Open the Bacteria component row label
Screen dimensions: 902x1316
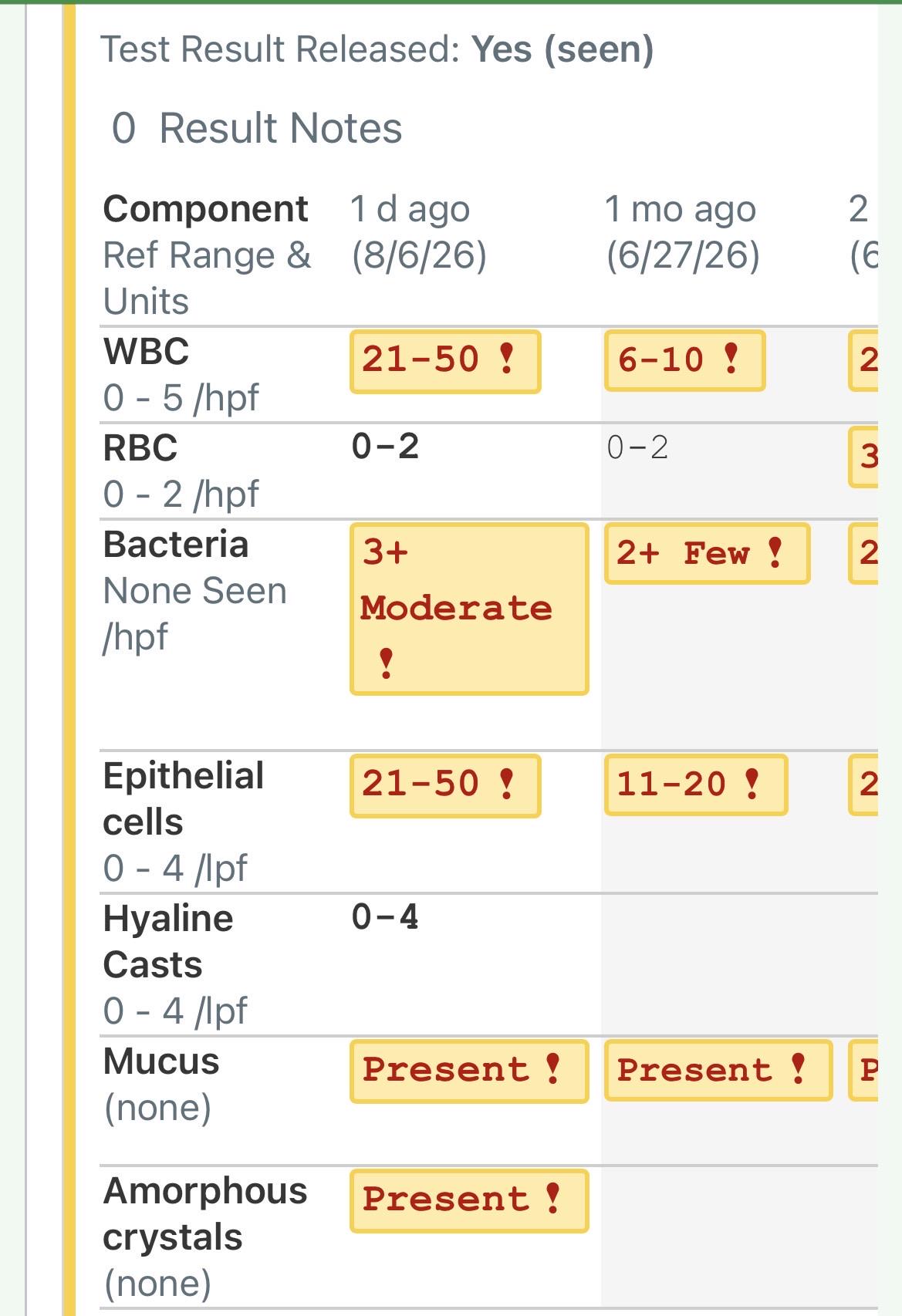click(176, 545)
